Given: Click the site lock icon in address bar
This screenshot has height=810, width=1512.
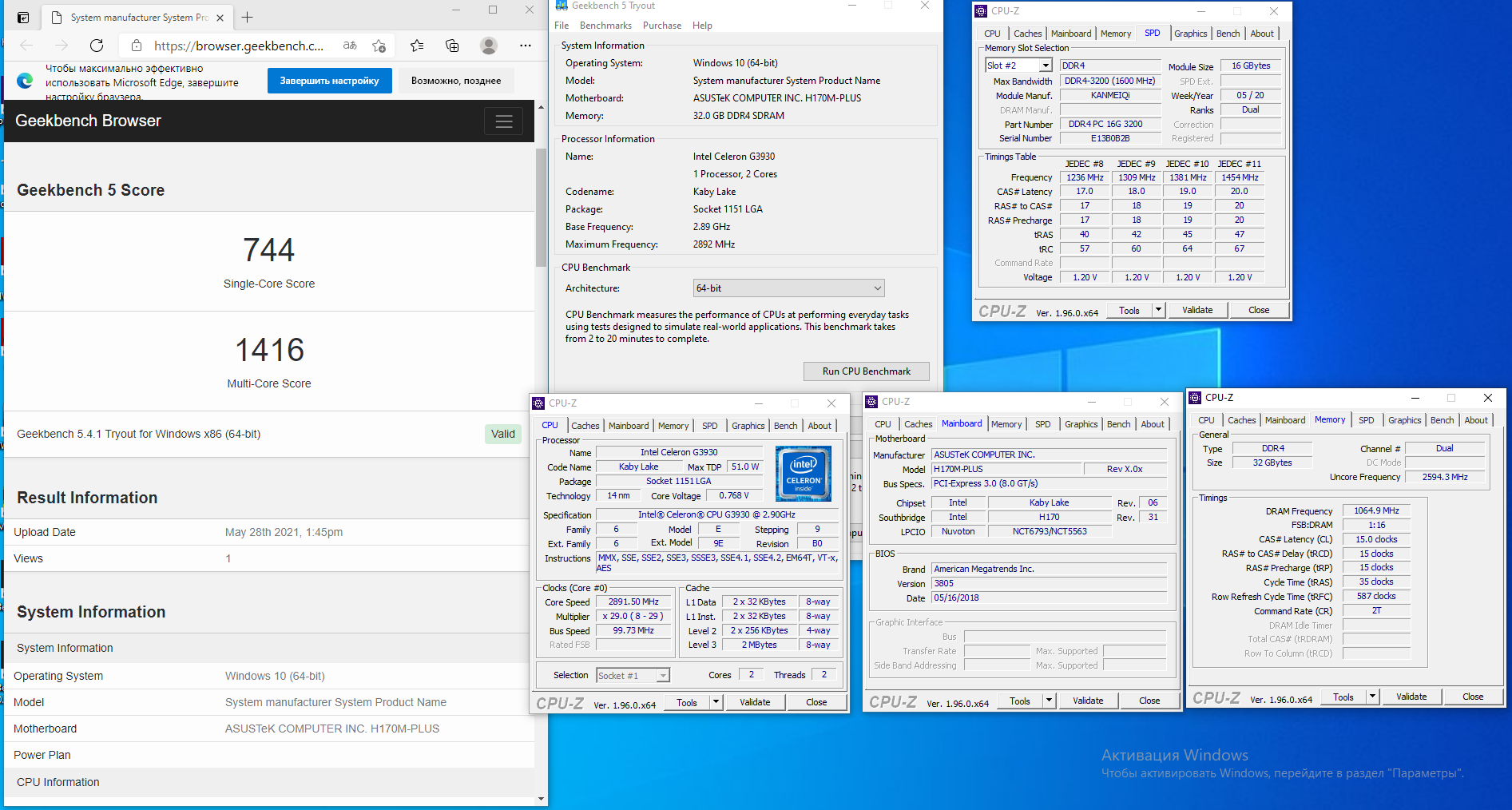Looking at the screenshot, I should (x=137, y=46).
